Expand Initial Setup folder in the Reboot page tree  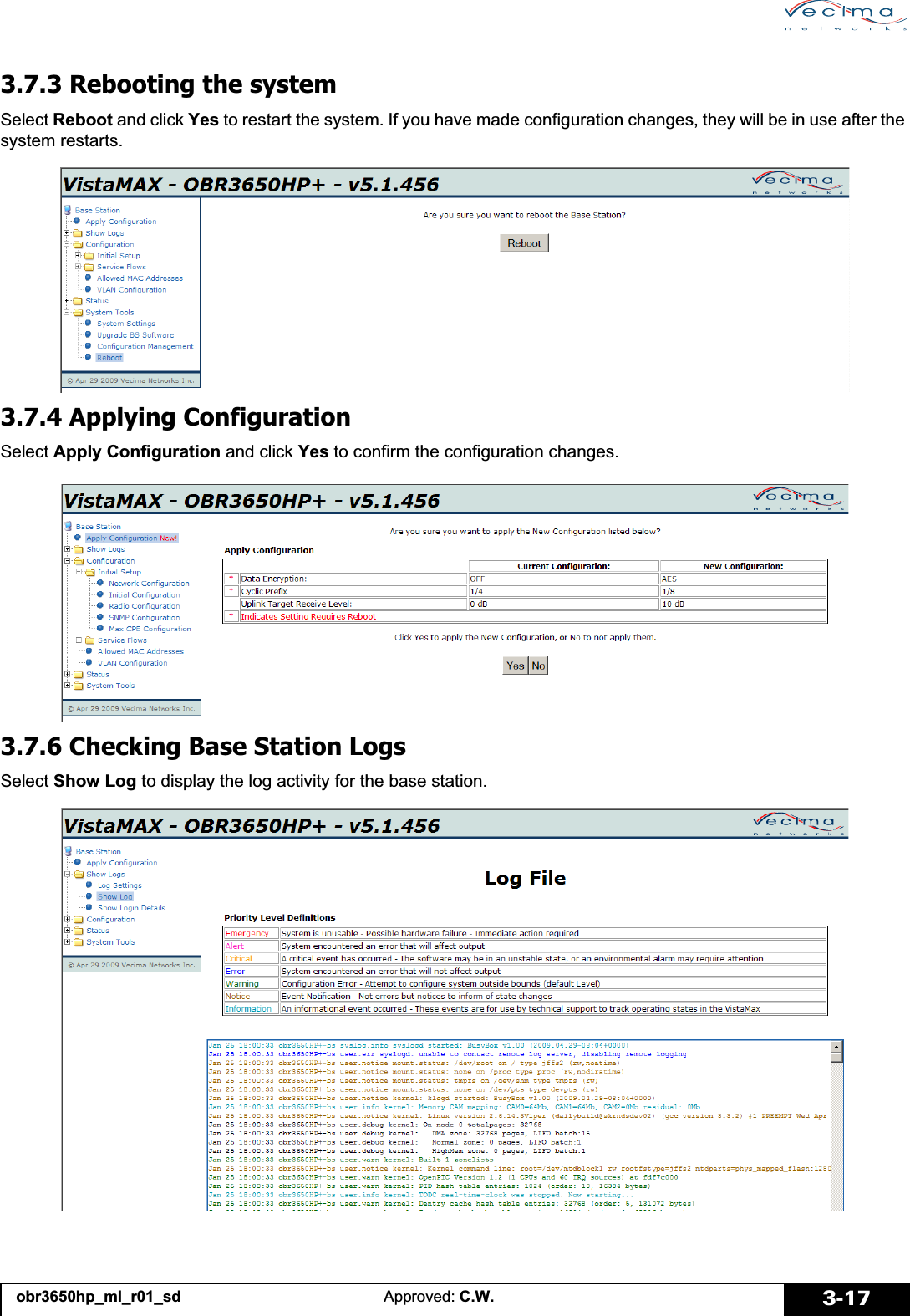pos(78,256)
